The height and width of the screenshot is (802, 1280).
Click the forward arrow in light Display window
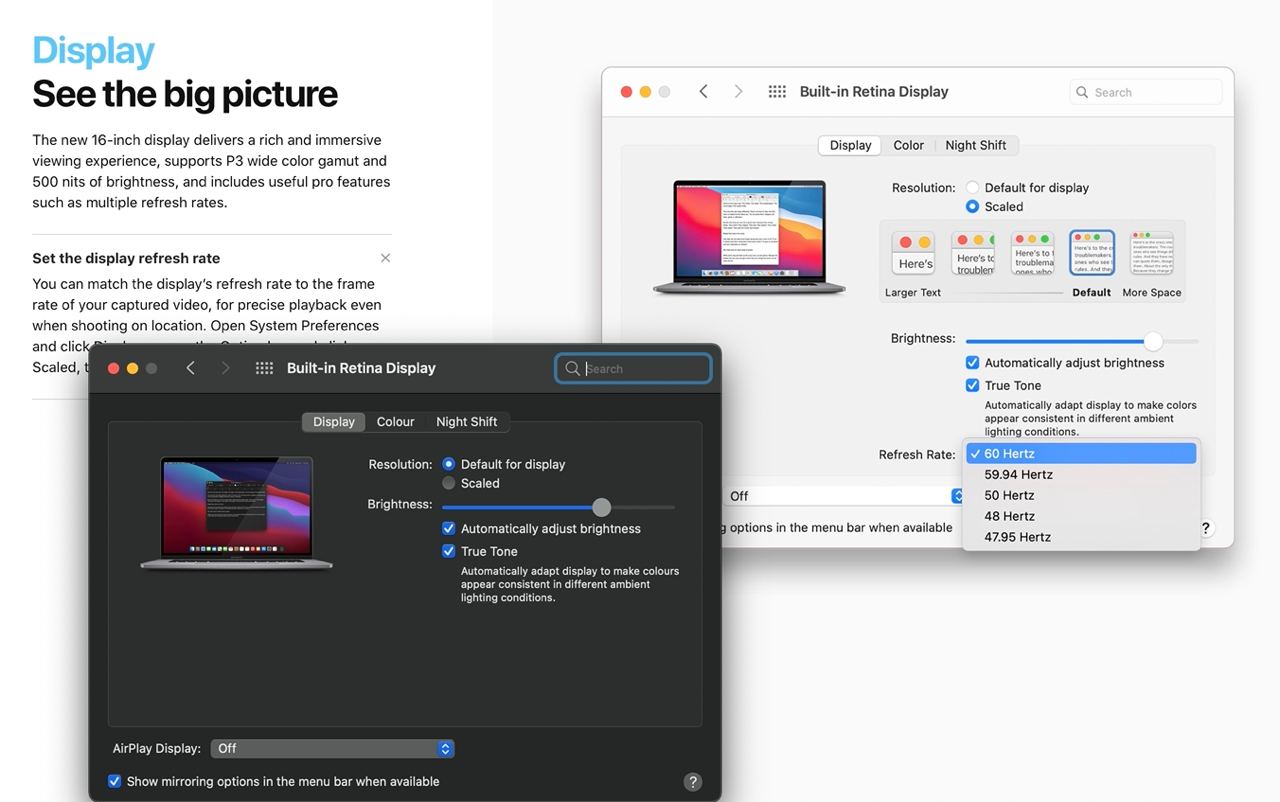(738, 91)
